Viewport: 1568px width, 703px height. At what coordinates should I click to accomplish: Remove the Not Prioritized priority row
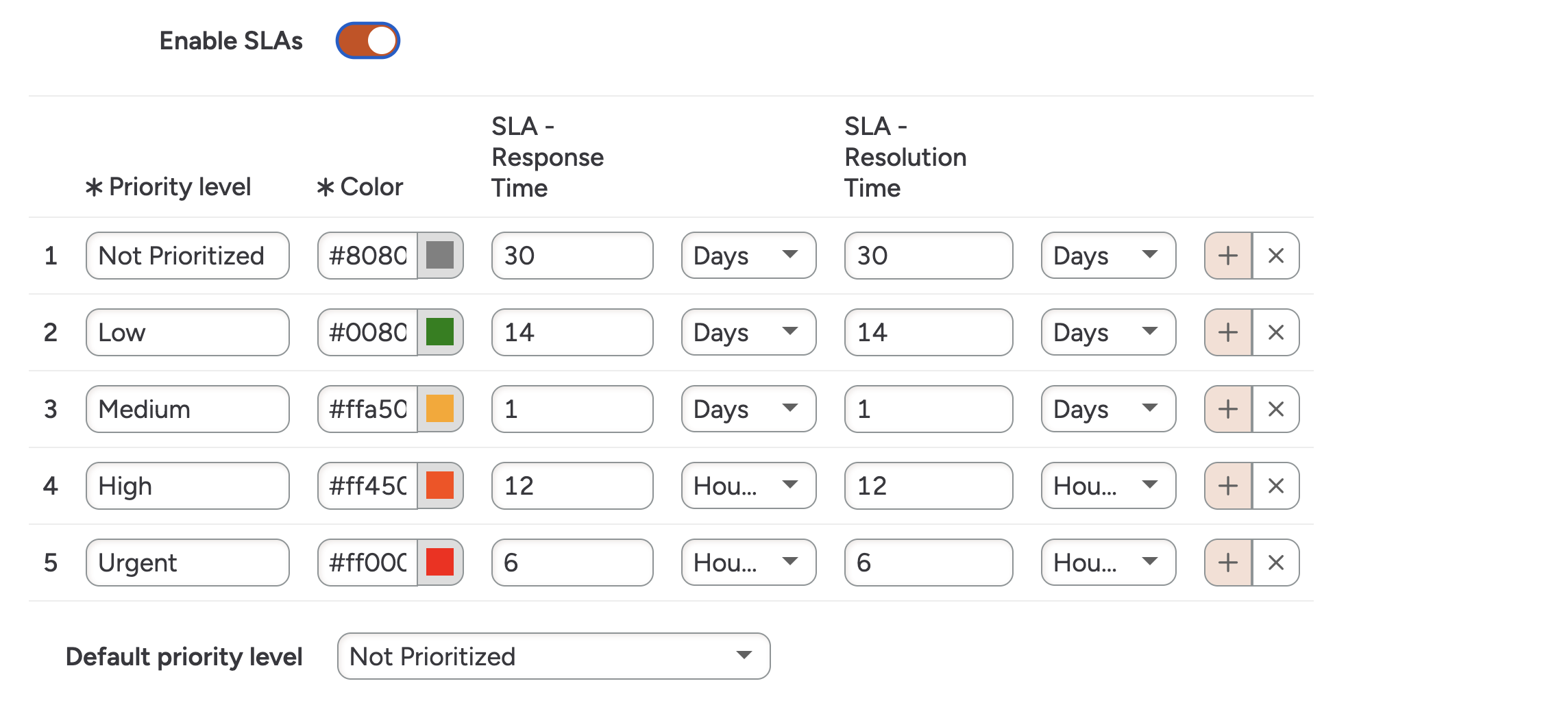click(x=1275, y=256)
